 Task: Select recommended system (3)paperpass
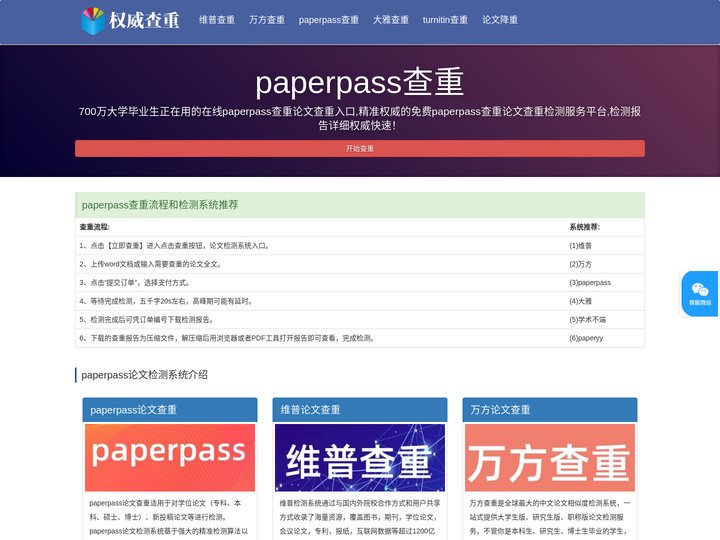590,282
